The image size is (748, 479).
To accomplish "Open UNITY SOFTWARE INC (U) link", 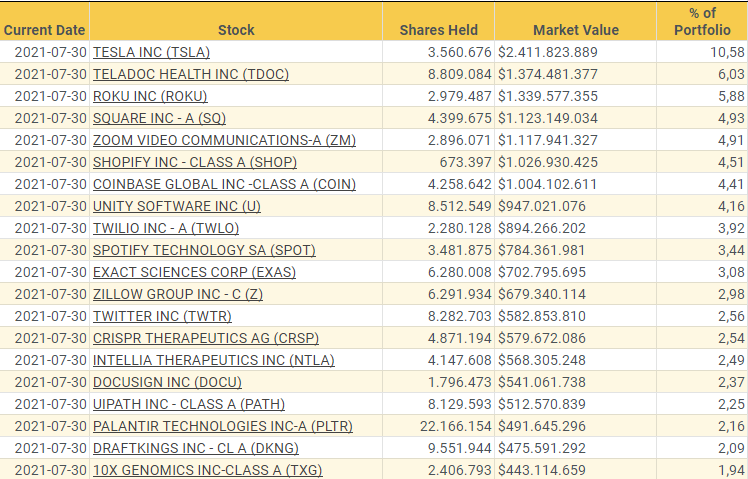I will 177,206.
